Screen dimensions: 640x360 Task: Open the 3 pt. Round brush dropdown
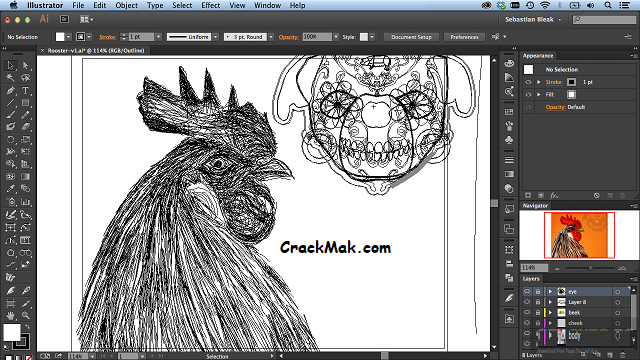pos(271,37)
